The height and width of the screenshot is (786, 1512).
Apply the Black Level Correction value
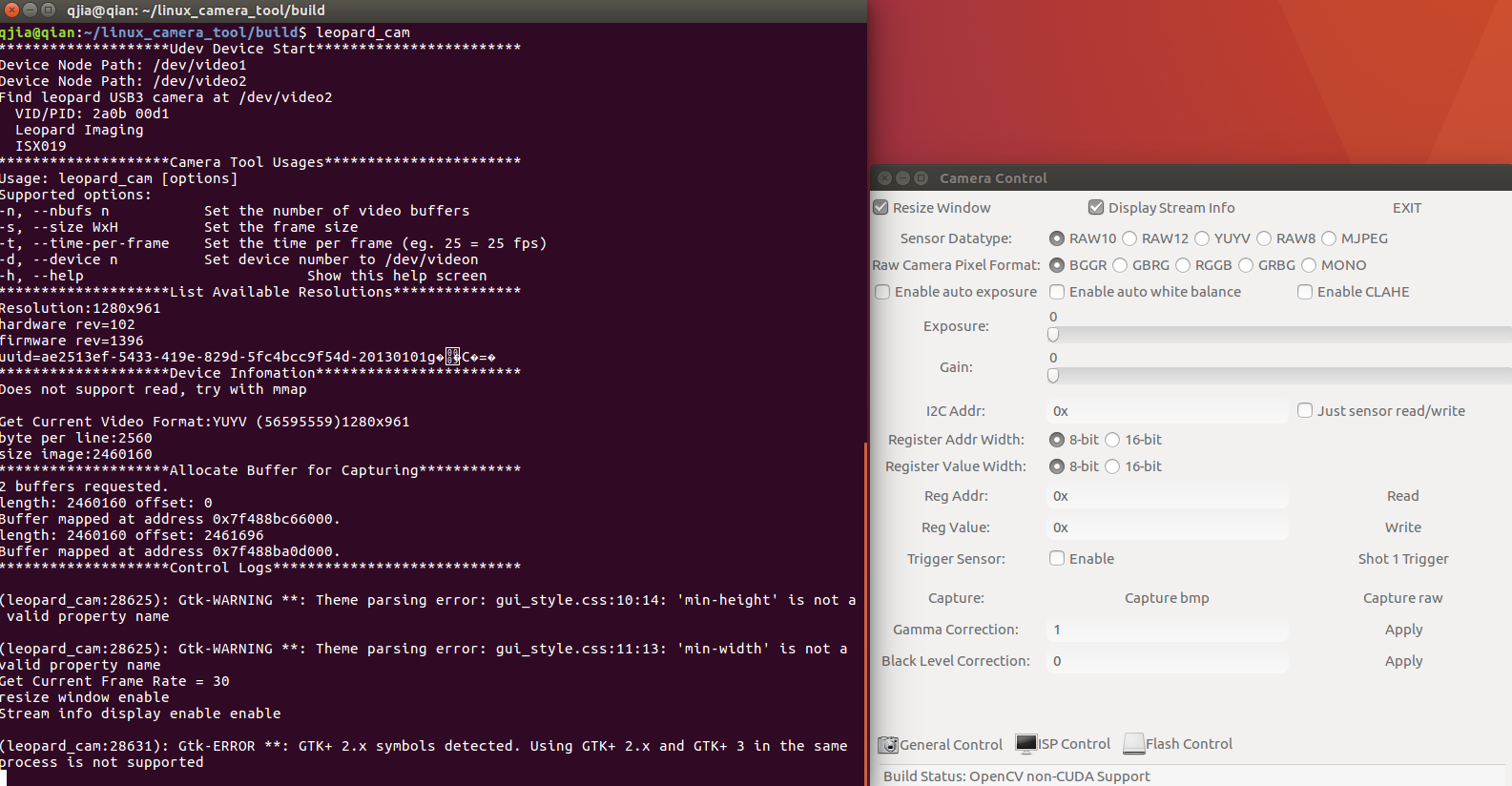(1403, 661)
